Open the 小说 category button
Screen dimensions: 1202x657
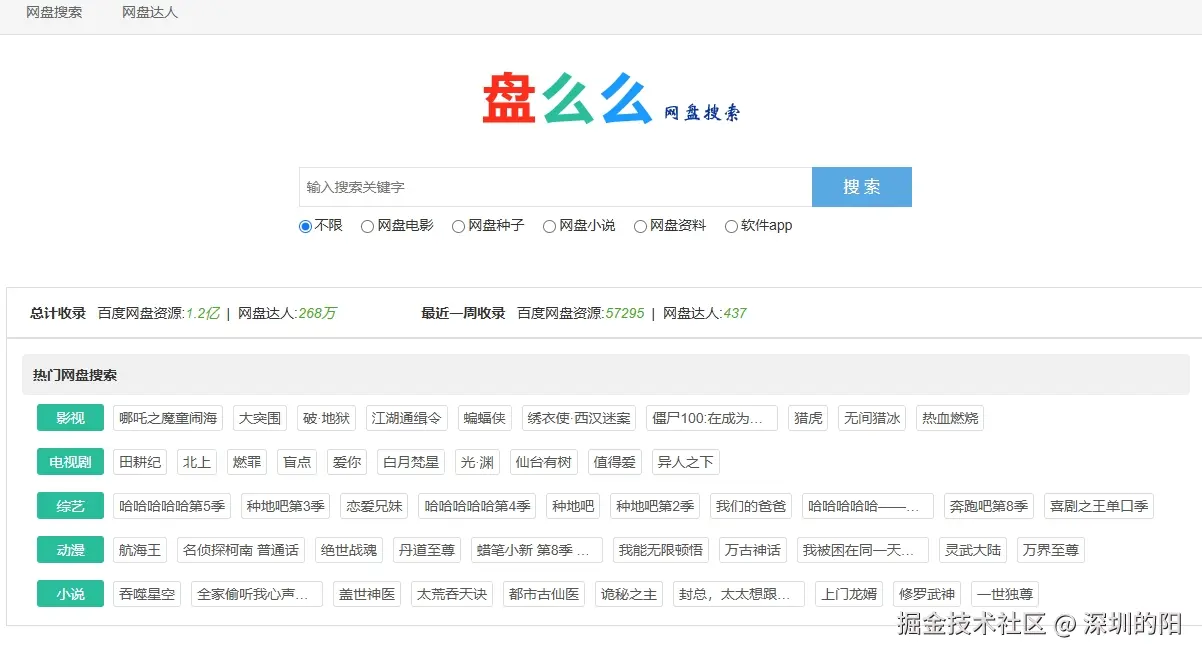[70, 594]
